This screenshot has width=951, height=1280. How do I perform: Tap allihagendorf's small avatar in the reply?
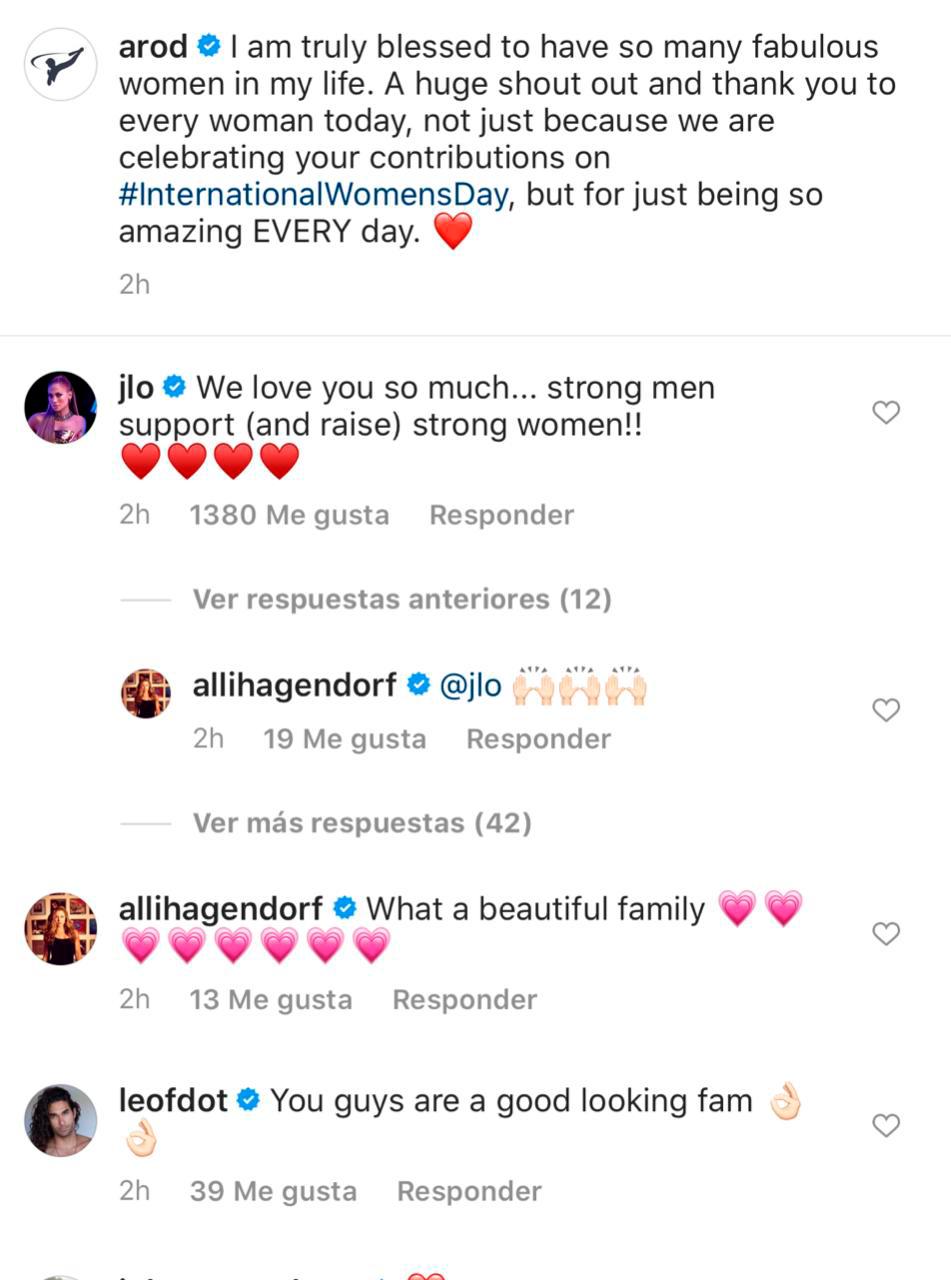coord(146,694)
